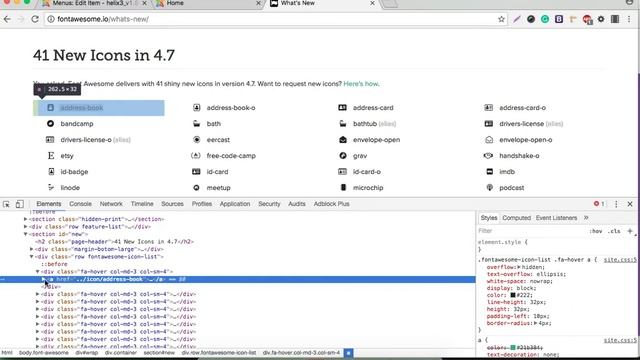Click the styles Filter input field
The height and width of the screenshot is (360, 640).
click(531, 231)
